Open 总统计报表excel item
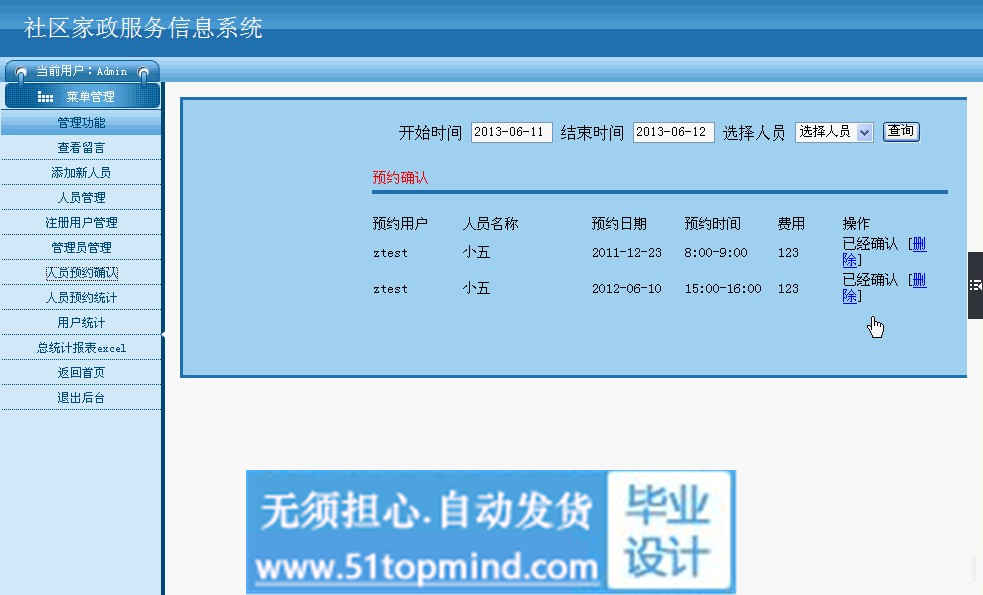The height and width of the screenshot is (595, 983). pyautogui.click(x=81, y=348)
